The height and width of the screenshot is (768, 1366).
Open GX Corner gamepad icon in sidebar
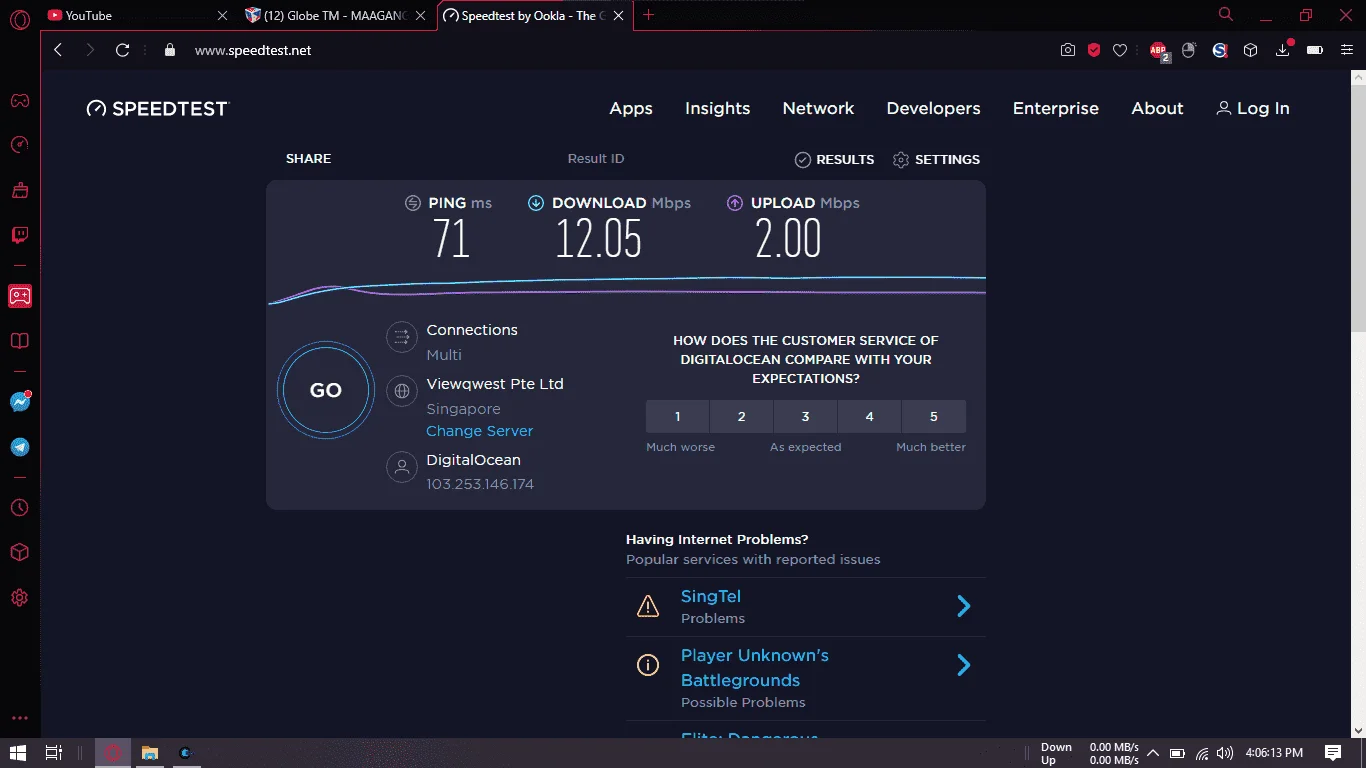tap(19, 100)
